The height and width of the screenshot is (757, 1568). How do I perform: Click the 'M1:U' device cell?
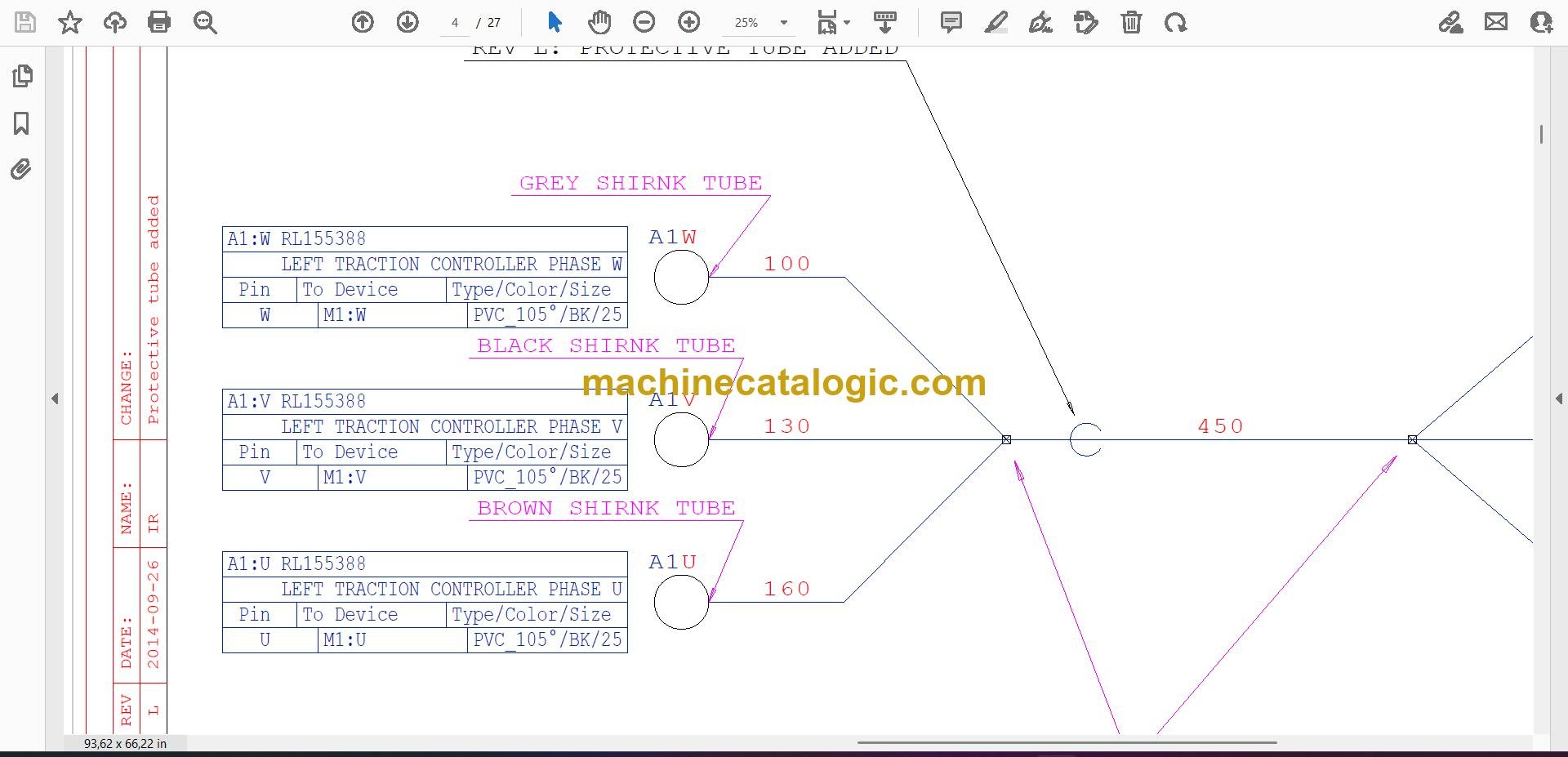pos(392,639)
